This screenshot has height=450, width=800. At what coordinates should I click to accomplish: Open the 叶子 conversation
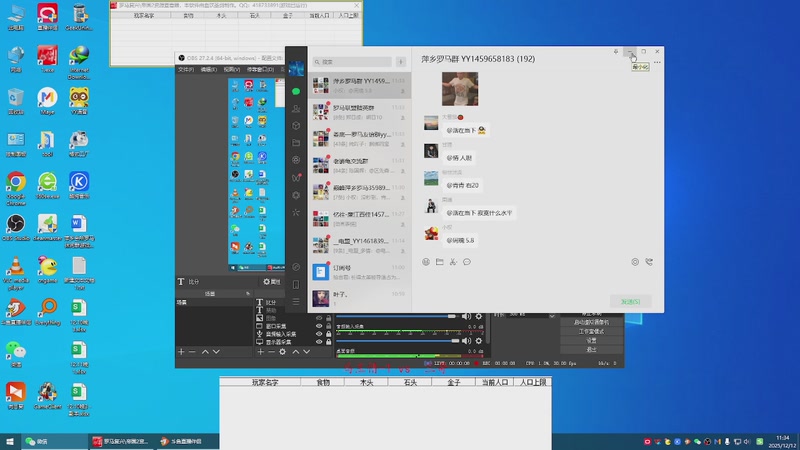[359, 298]
